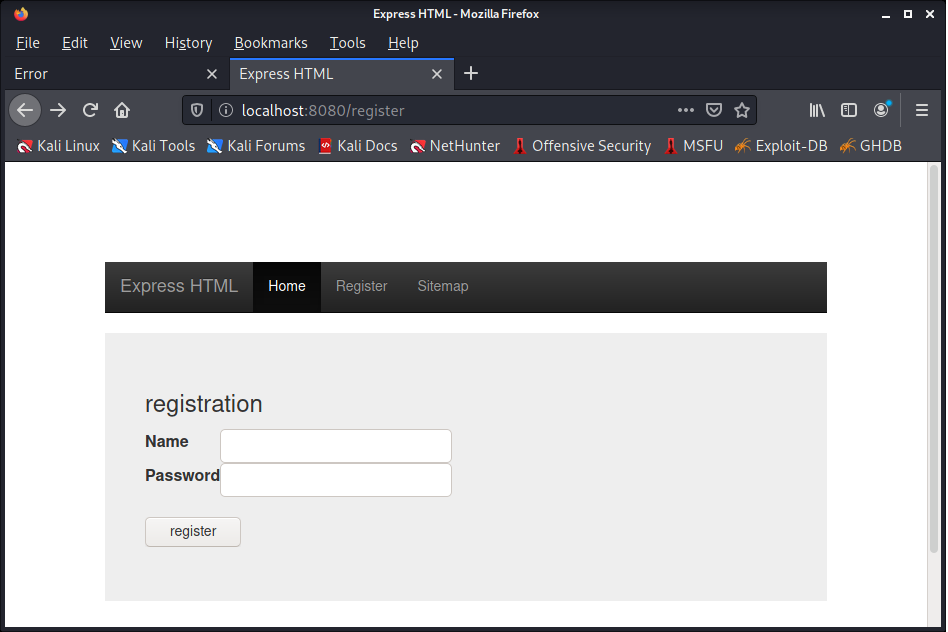Focus the Password input field
Screen dimensions: 948x632
336,480
